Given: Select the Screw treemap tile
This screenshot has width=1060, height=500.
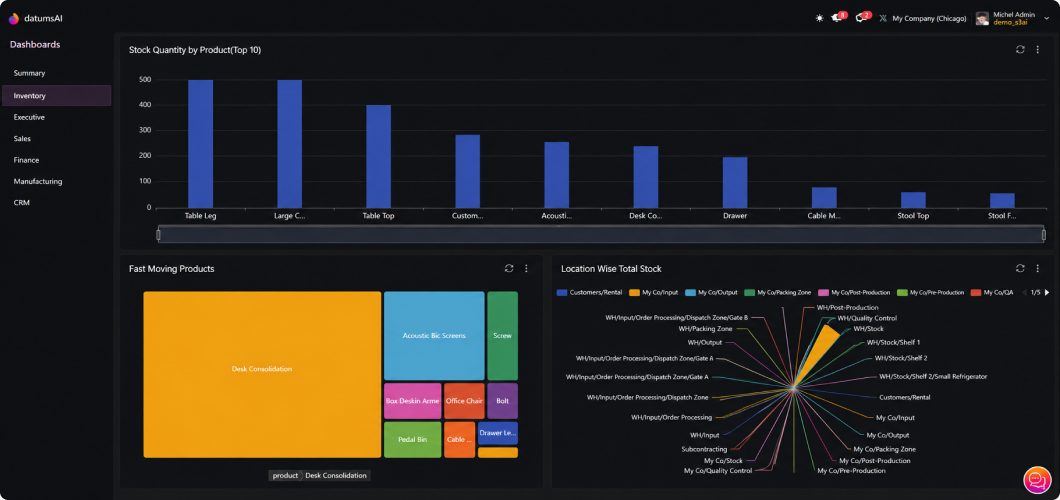Looking at the screenshot, I should click(x=502, y=336).
